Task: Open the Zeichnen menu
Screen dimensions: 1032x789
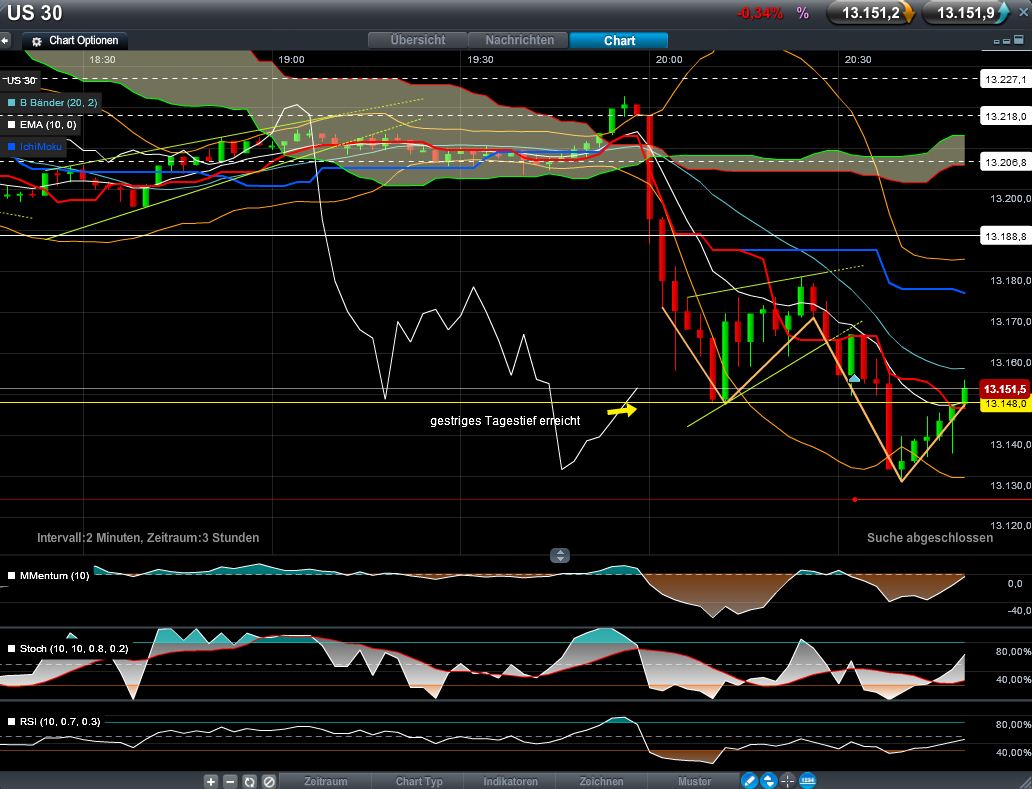Action: [x=602, y=781]
